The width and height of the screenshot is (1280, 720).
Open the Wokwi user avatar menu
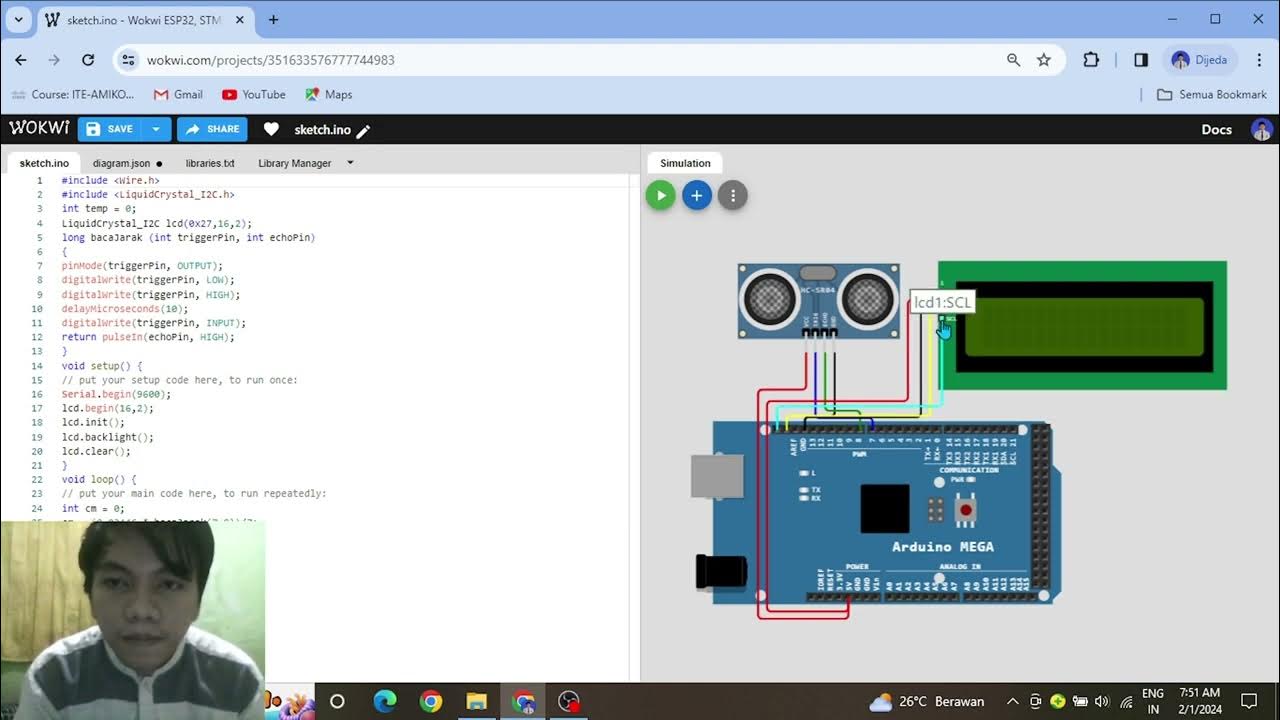coord(1261,129)
